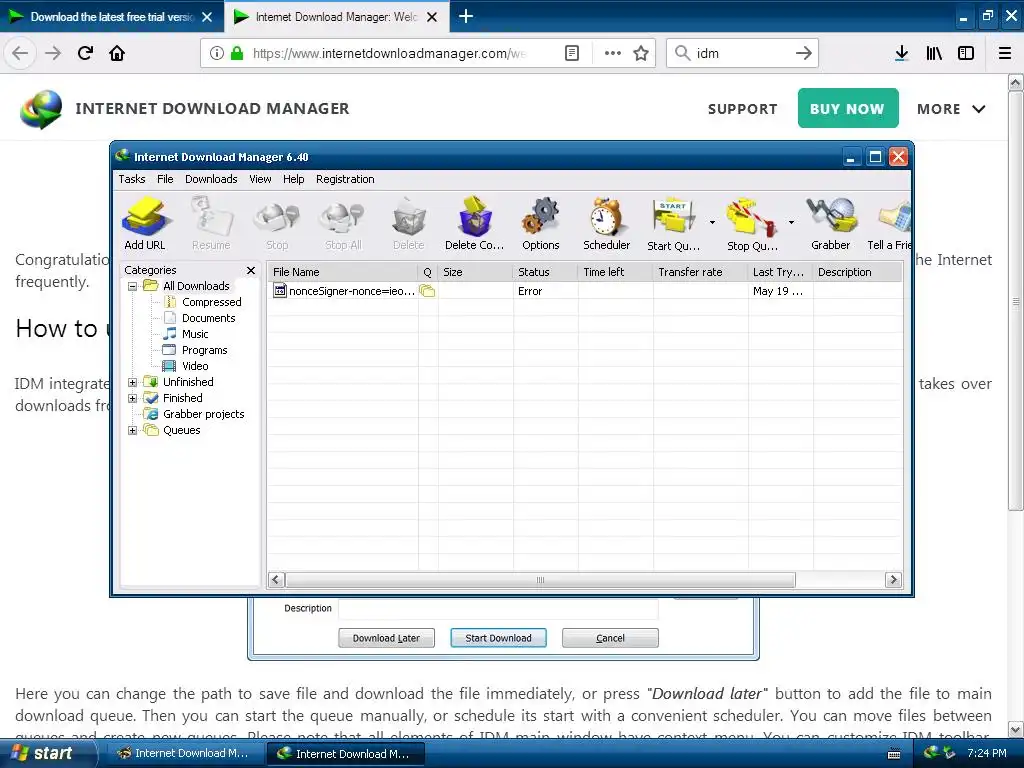The height and width of the screenshot is (768, 1024).
Task: Click the queue icon in nonceSigner row
Action: click(x=427, y=291)
